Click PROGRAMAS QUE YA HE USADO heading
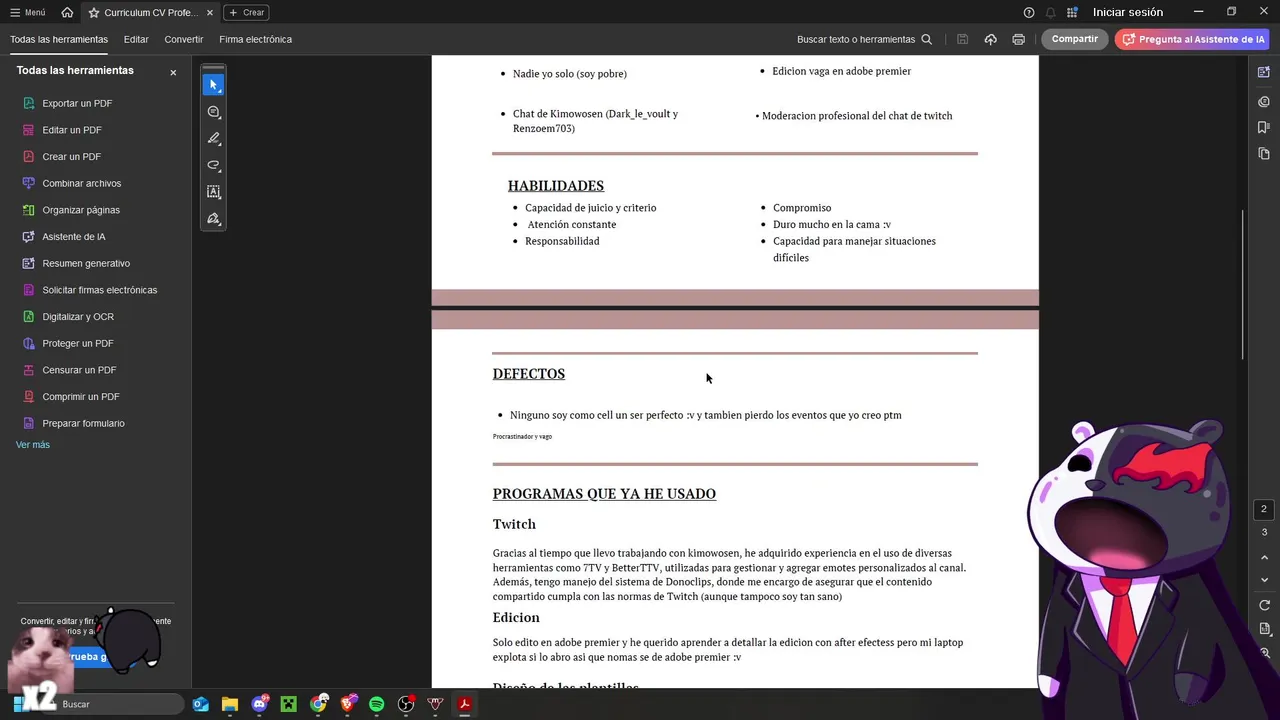 [604, 494]
